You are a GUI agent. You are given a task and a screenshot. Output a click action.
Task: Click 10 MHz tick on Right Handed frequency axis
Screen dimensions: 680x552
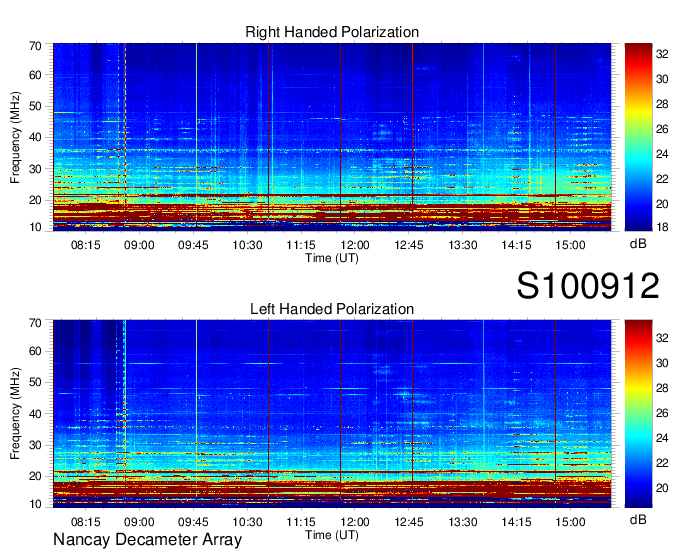35,227
